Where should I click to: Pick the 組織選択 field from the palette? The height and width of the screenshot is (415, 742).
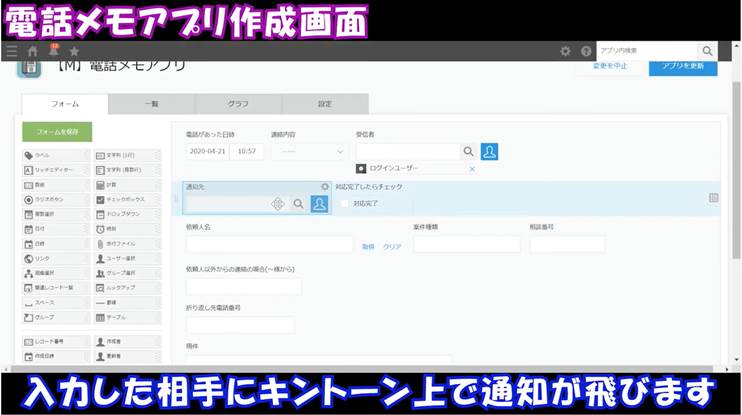tap(56, 273)
